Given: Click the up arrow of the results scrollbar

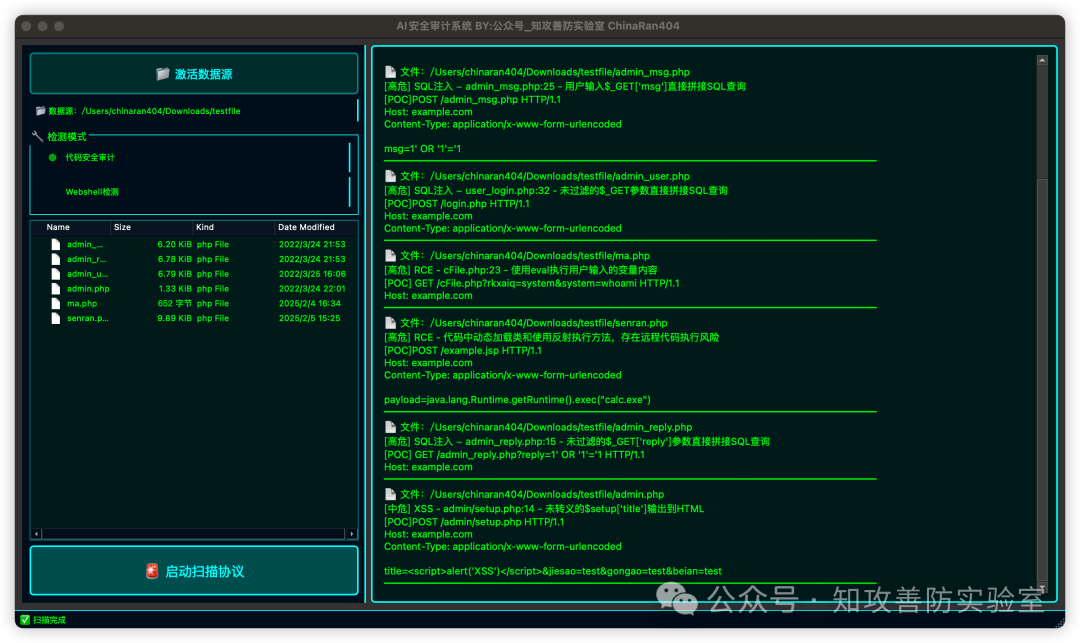Looking at the screenshot, I should coord(1042,61).
